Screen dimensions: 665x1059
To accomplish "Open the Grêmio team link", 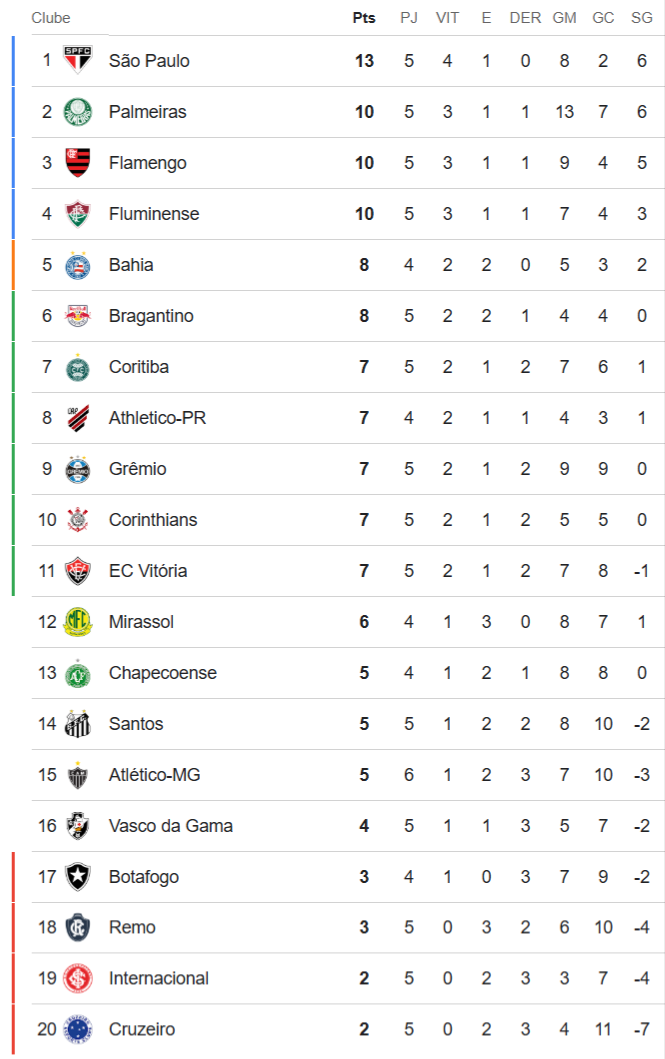I will point(137,469).
